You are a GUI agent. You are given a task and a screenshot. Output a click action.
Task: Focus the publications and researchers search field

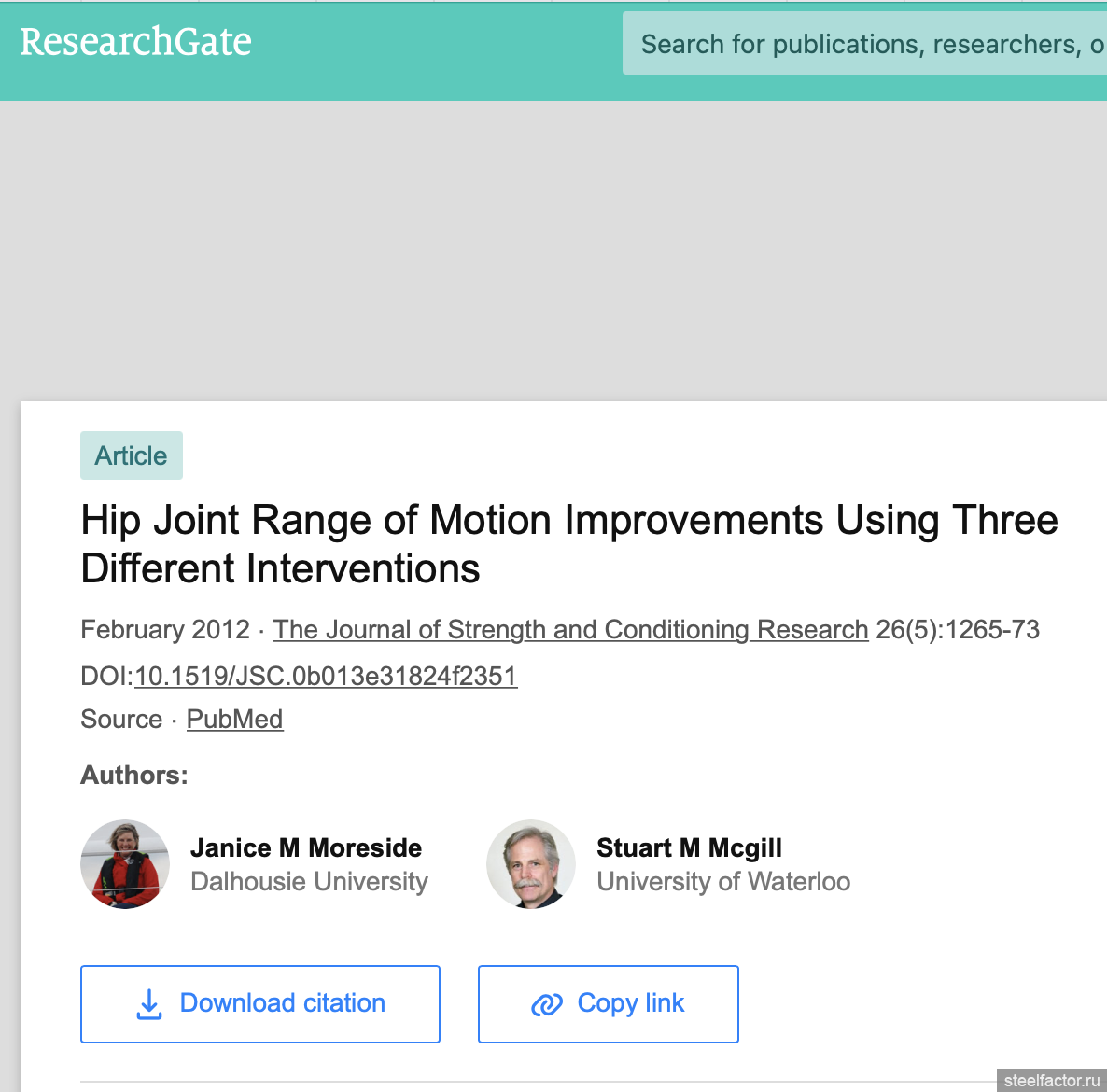[864, 43]
